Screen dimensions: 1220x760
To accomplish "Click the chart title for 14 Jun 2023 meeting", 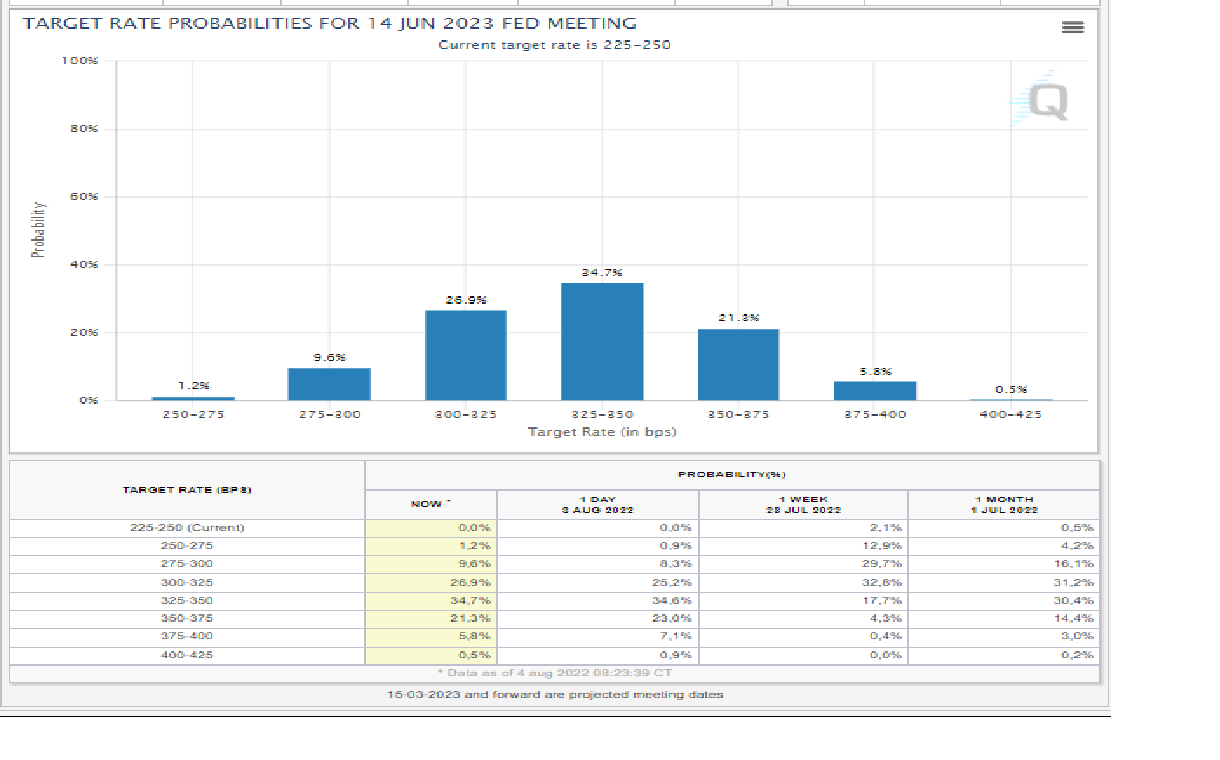I will (x=329, y=23).
